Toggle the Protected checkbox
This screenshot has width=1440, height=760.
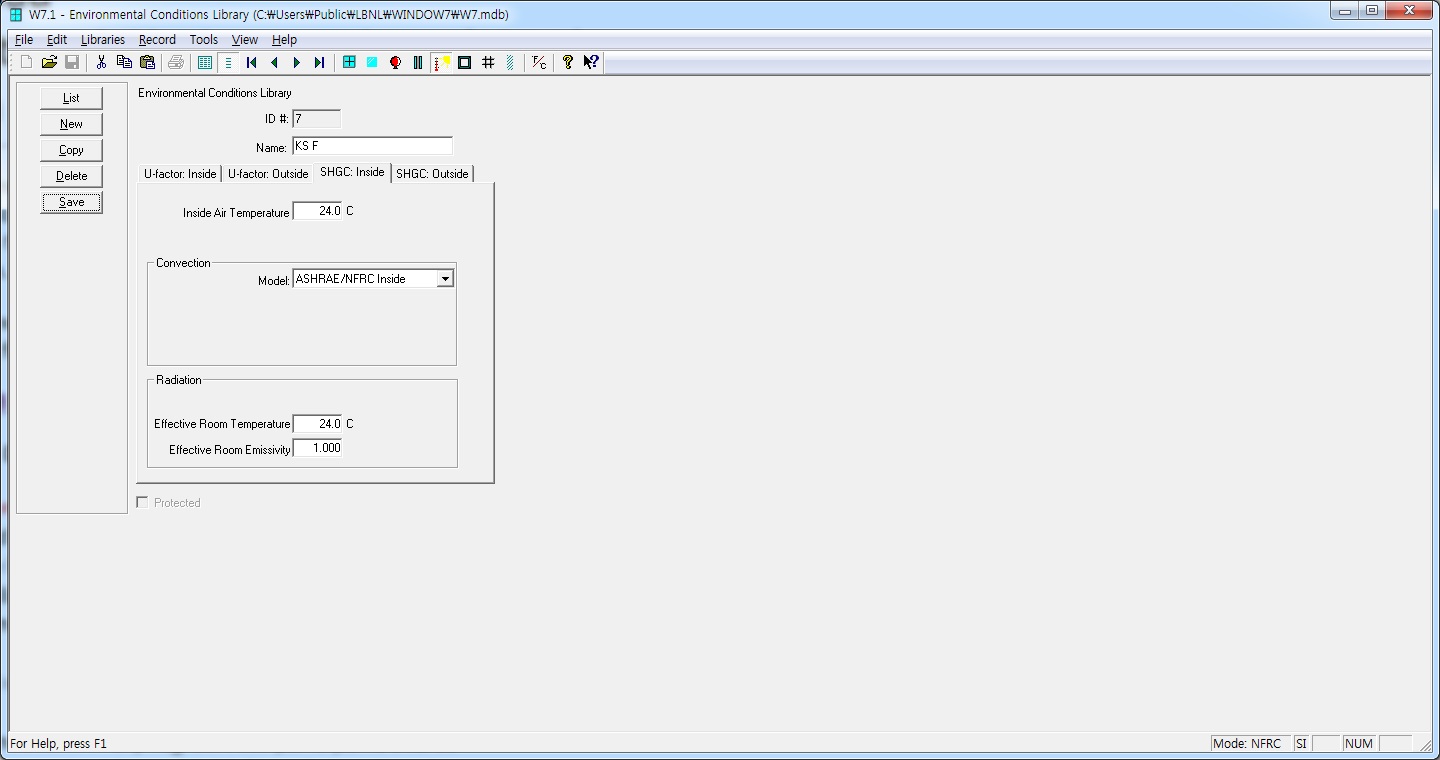(x=142, y=503)
